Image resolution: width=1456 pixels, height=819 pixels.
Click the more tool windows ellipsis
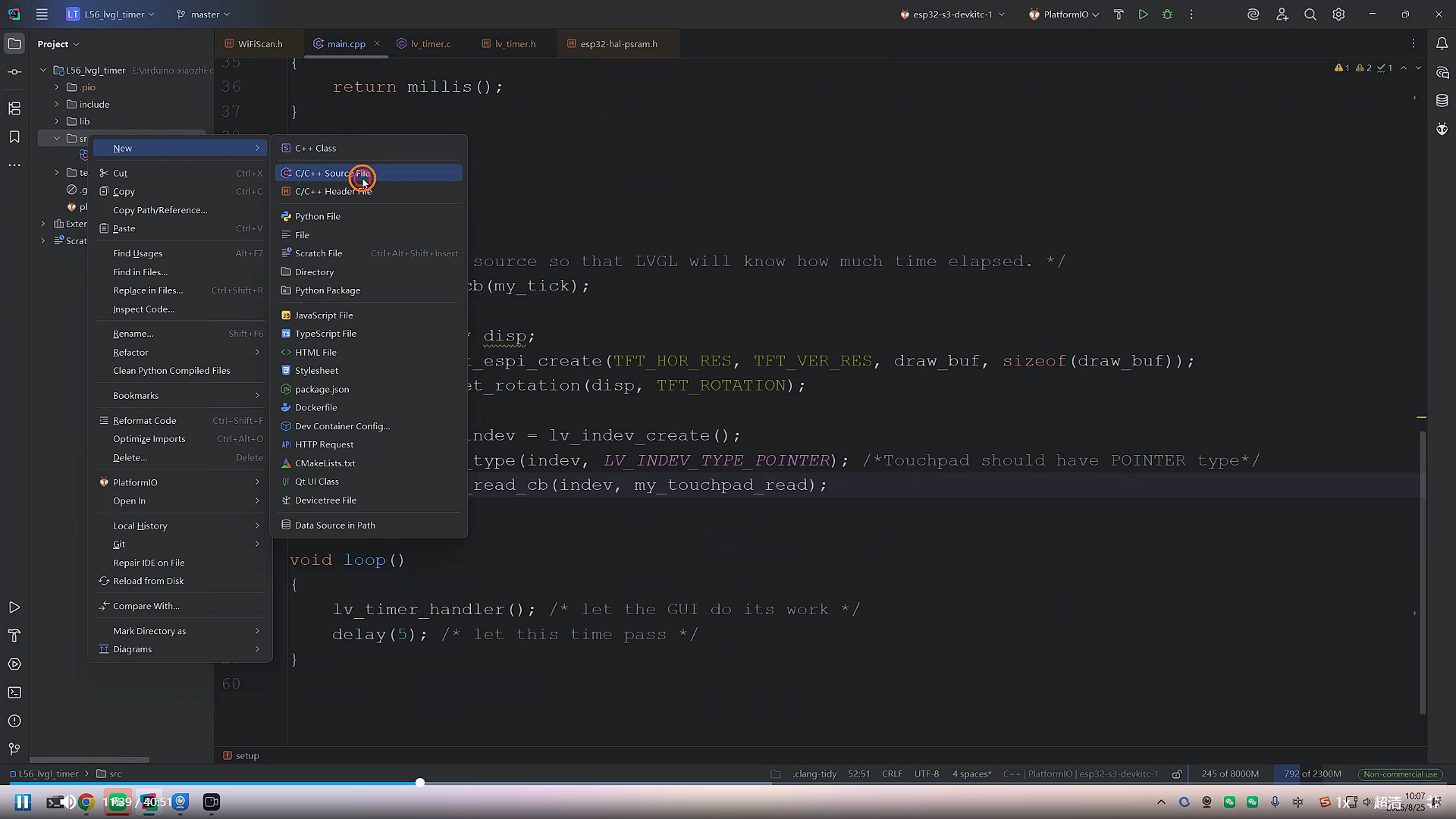pyautogui.click(x=14, y=165)
